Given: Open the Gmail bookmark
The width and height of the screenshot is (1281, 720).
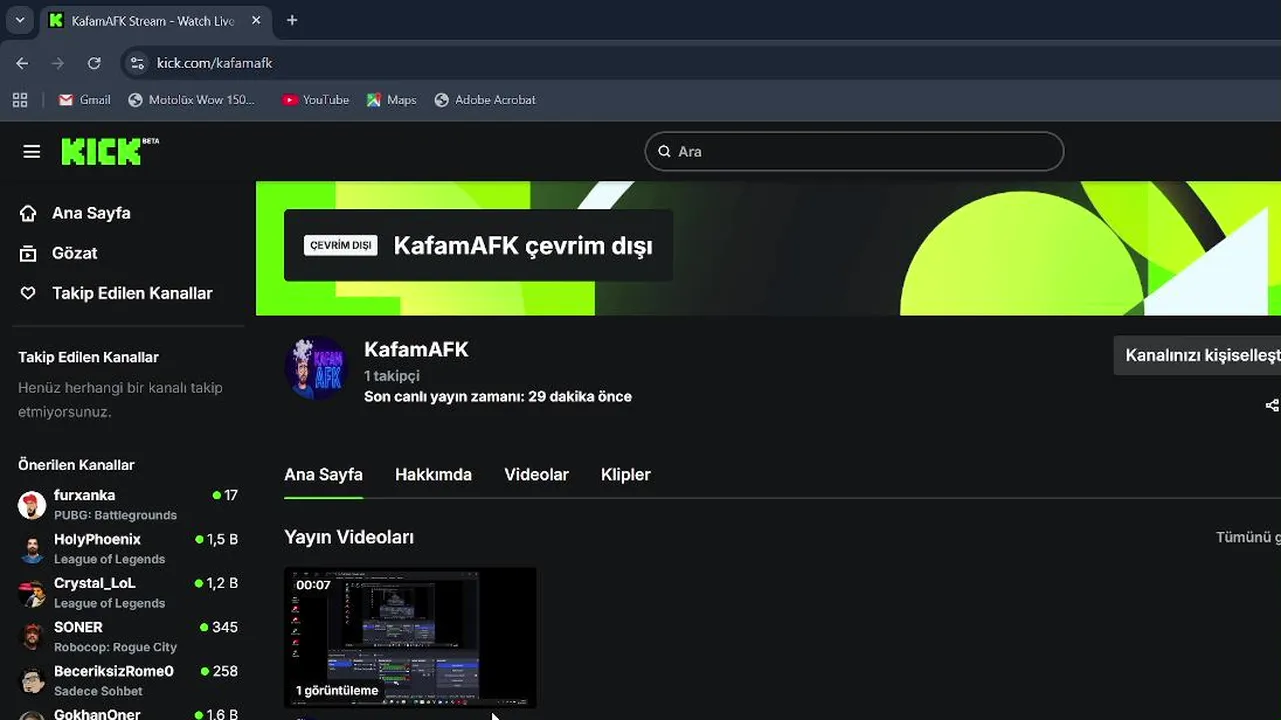Looking at the screenshot, I should tap(85, 100).
